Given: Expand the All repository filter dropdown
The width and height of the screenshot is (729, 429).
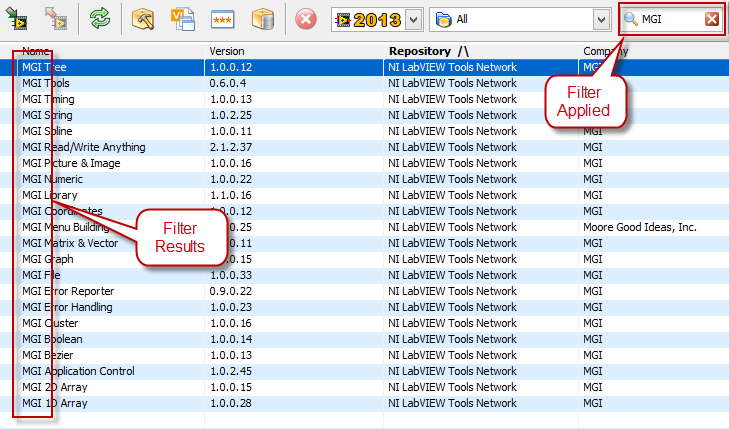Looking at the screenshot, I should 600,19.
